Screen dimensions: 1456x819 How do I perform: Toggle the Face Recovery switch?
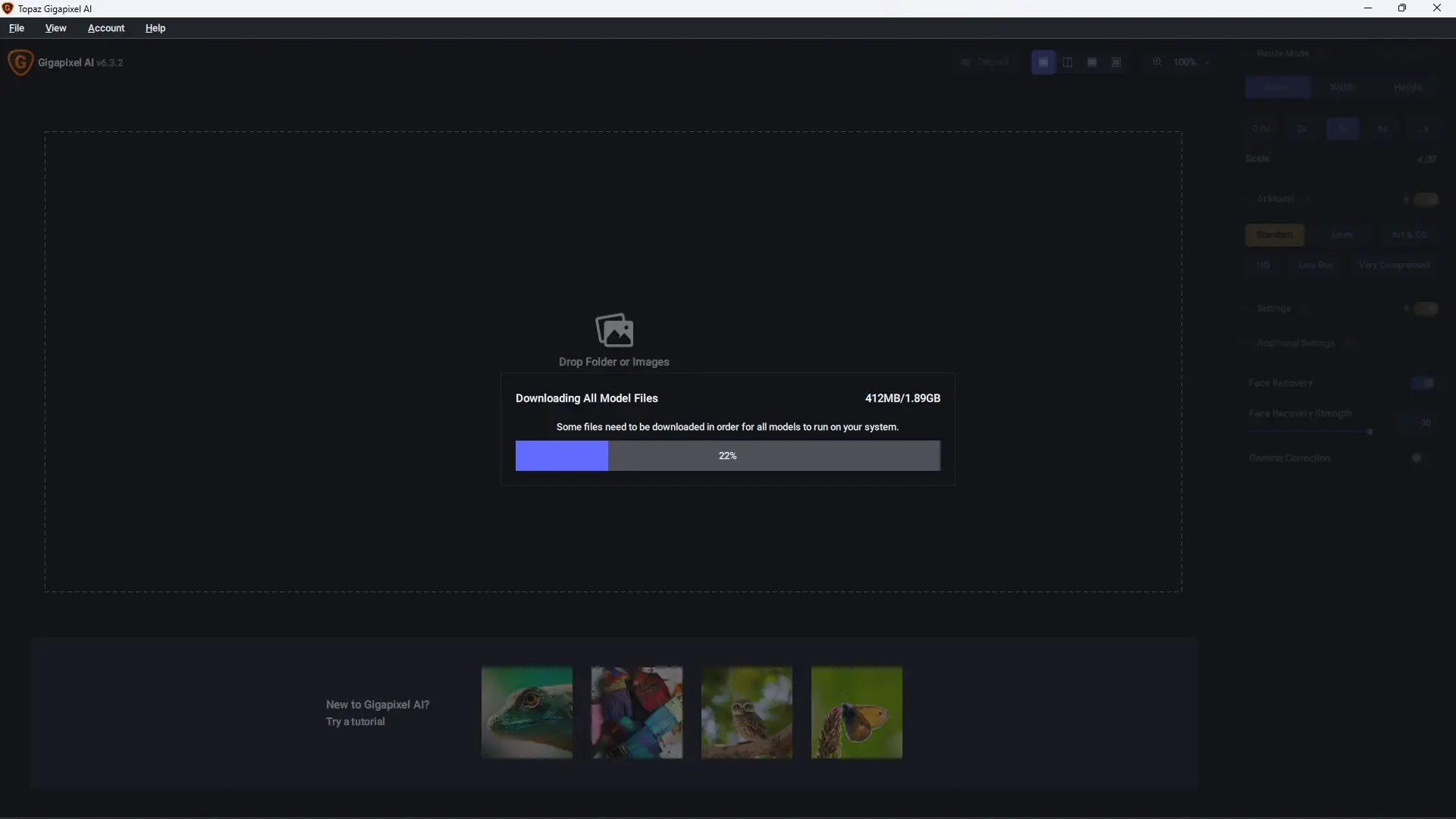pos(1423,383)
